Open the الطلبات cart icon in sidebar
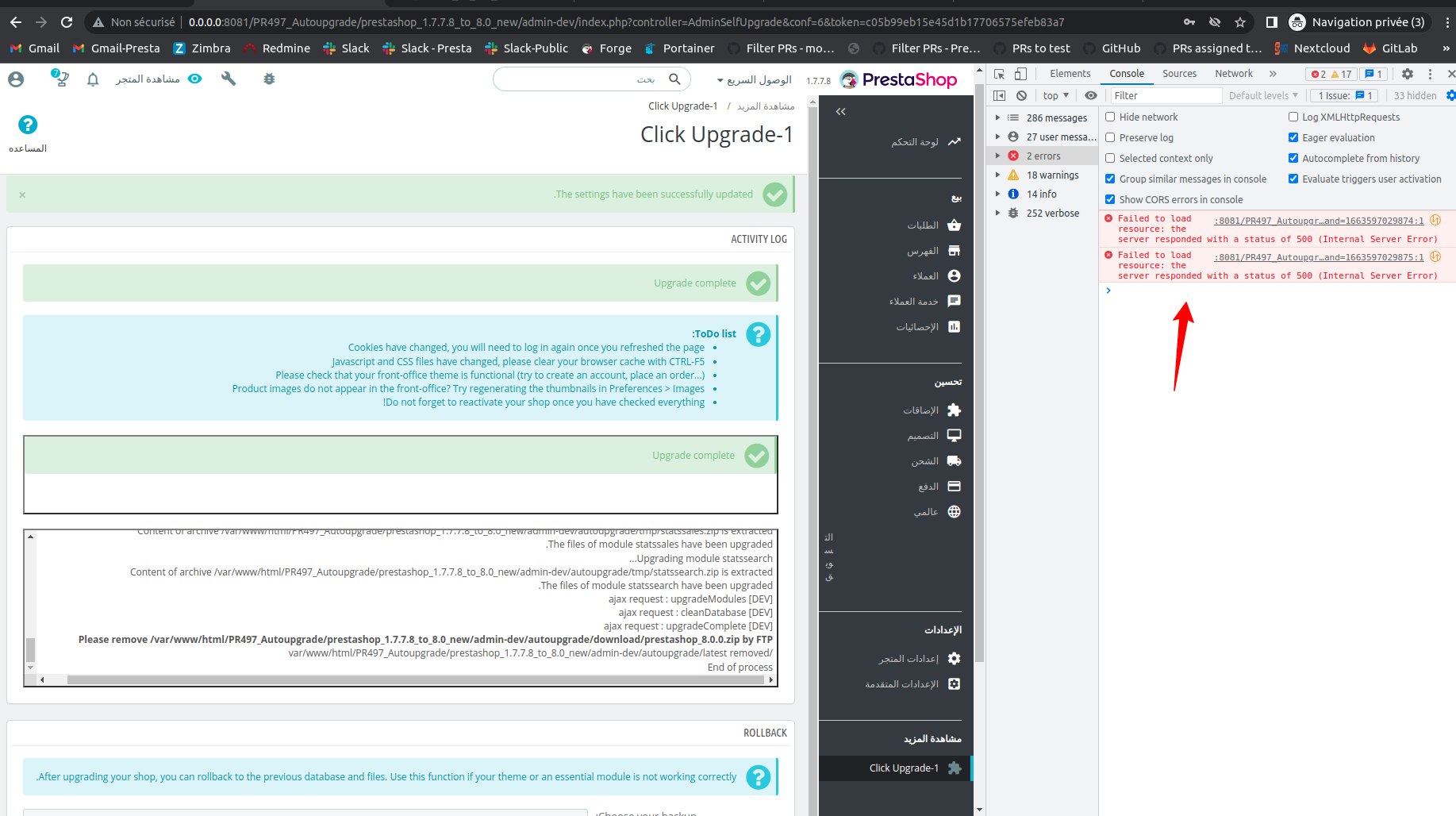Image resolution: width=1456 pixels, height=816 pixels. (954, 225)
